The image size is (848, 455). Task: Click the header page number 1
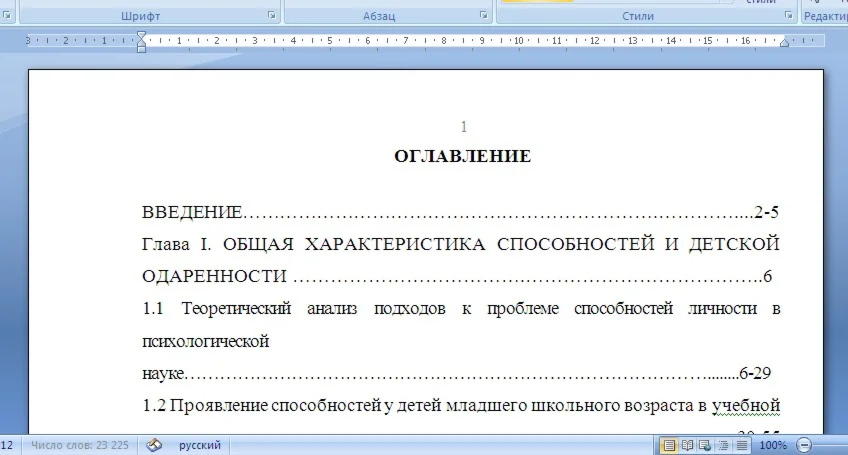click(x=463, y=127)
